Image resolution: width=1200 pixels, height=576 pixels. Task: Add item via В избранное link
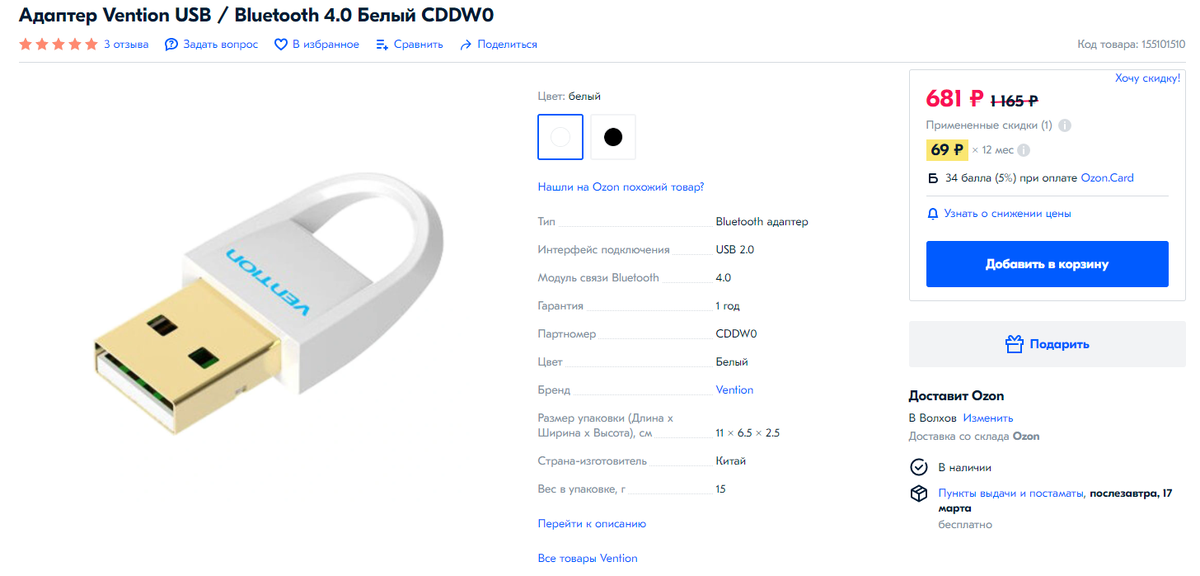(325, 44)
